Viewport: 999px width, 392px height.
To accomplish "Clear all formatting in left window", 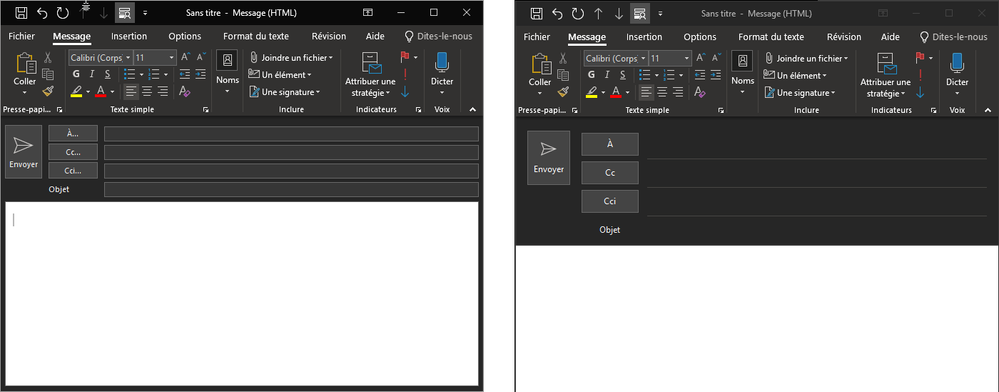I will [185, 91].
